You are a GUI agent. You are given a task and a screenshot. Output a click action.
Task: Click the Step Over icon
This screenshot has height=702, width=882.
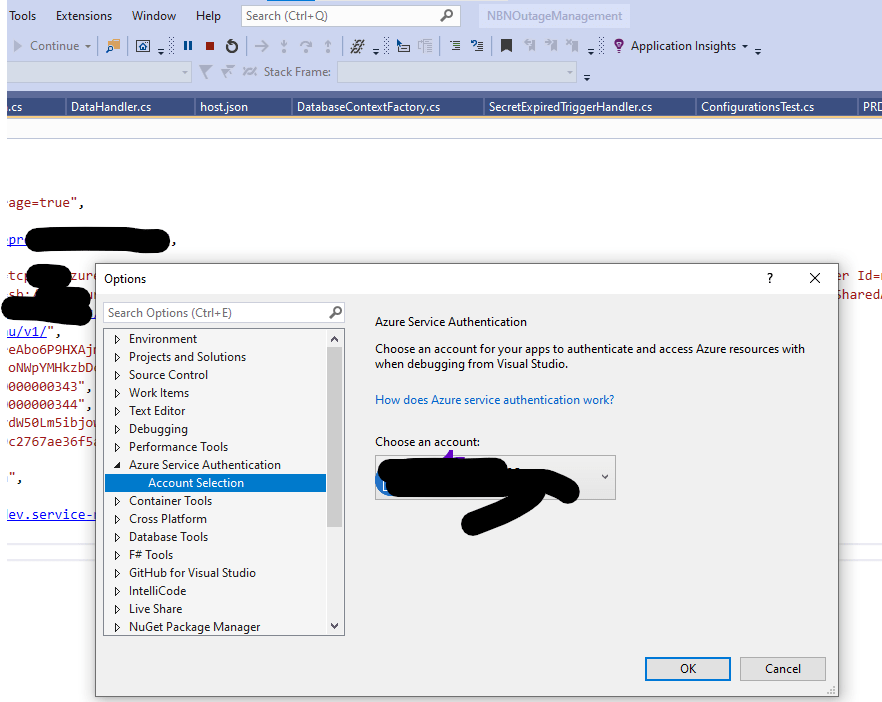click(x=306, y=46)
